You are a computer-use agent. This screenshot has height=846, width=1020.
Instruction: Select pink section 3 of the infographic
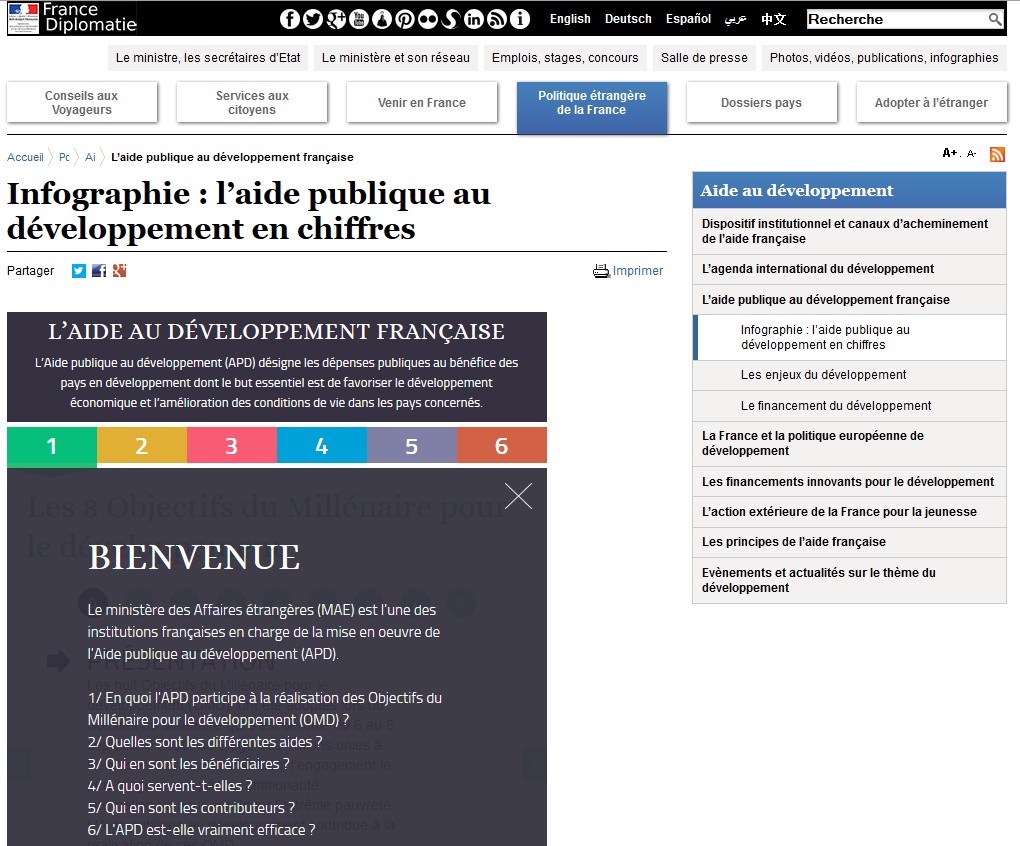[x=232, y=445]
